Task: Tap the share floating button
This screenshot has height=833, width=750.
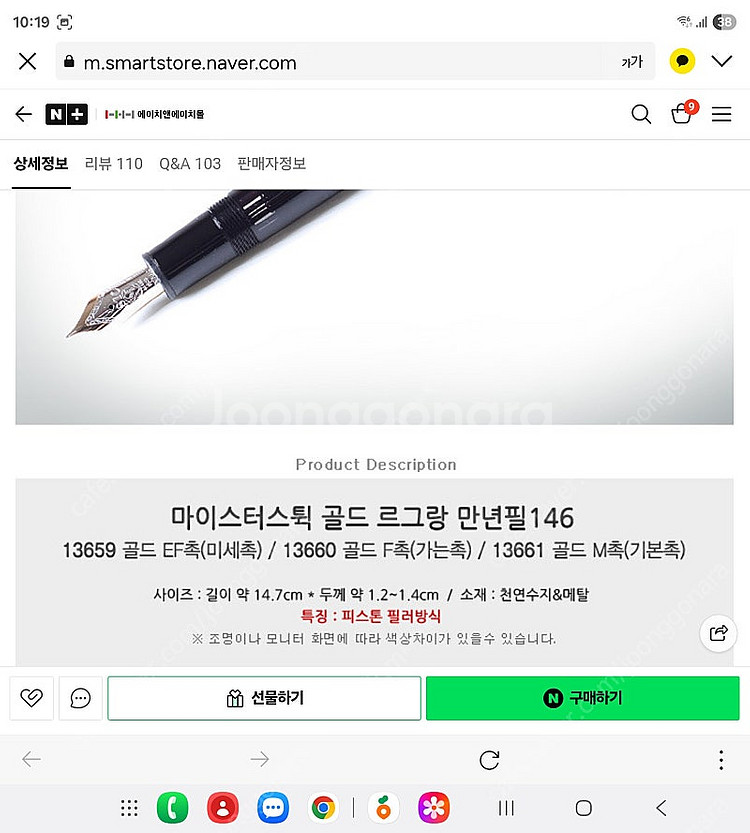Action: click(x=718, y=633)
